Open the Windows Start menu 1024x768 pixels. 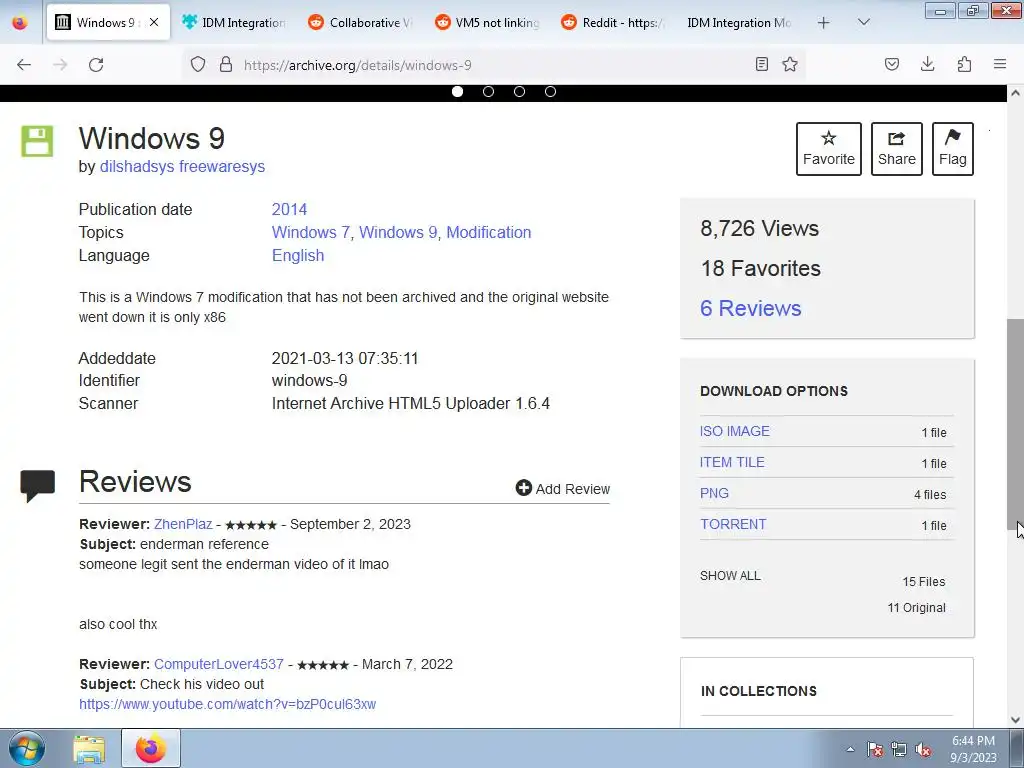(x=27, y=748)
